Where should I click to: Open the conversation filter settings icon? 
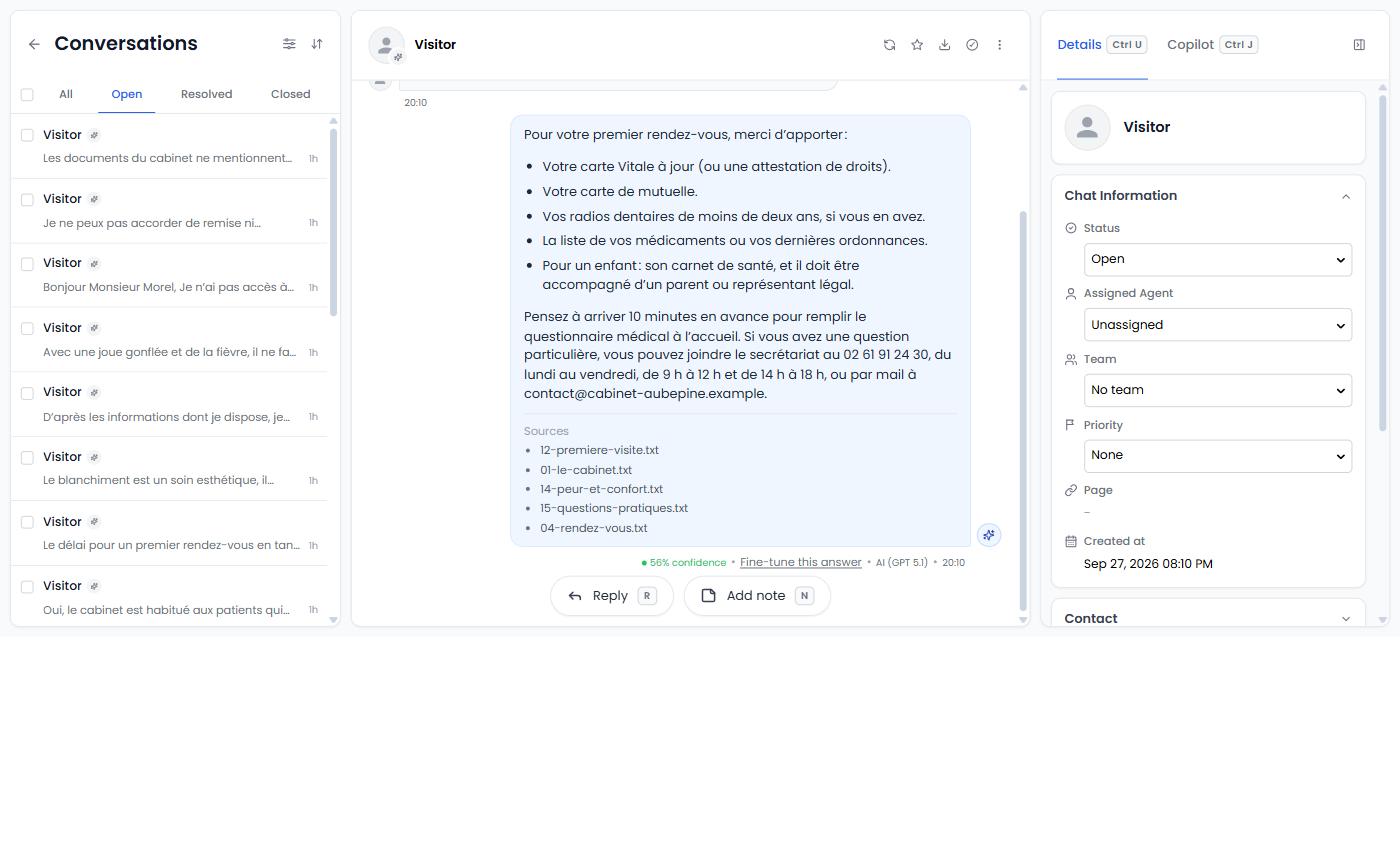[x=289, y=44]
